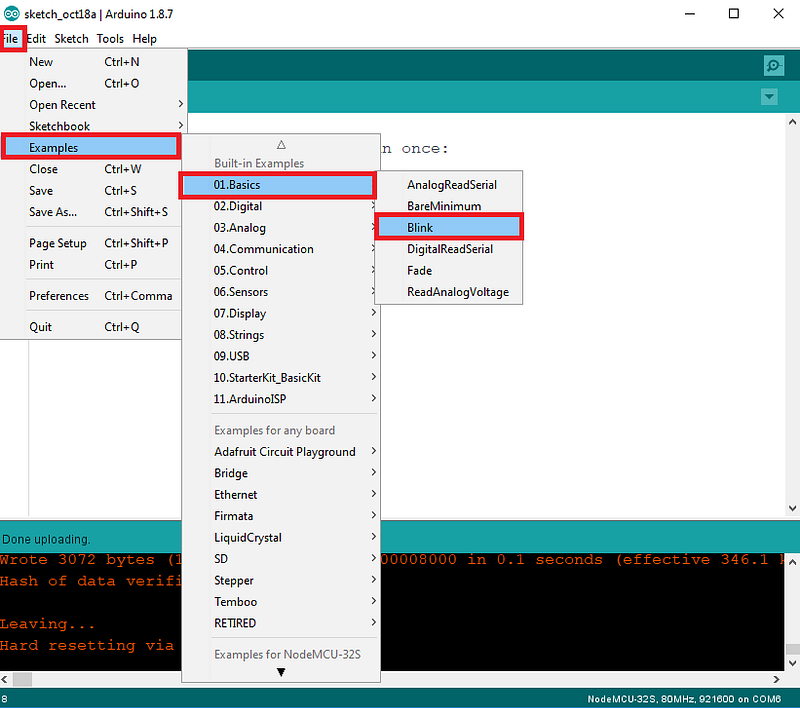Open the Blink example sketch

449,227
